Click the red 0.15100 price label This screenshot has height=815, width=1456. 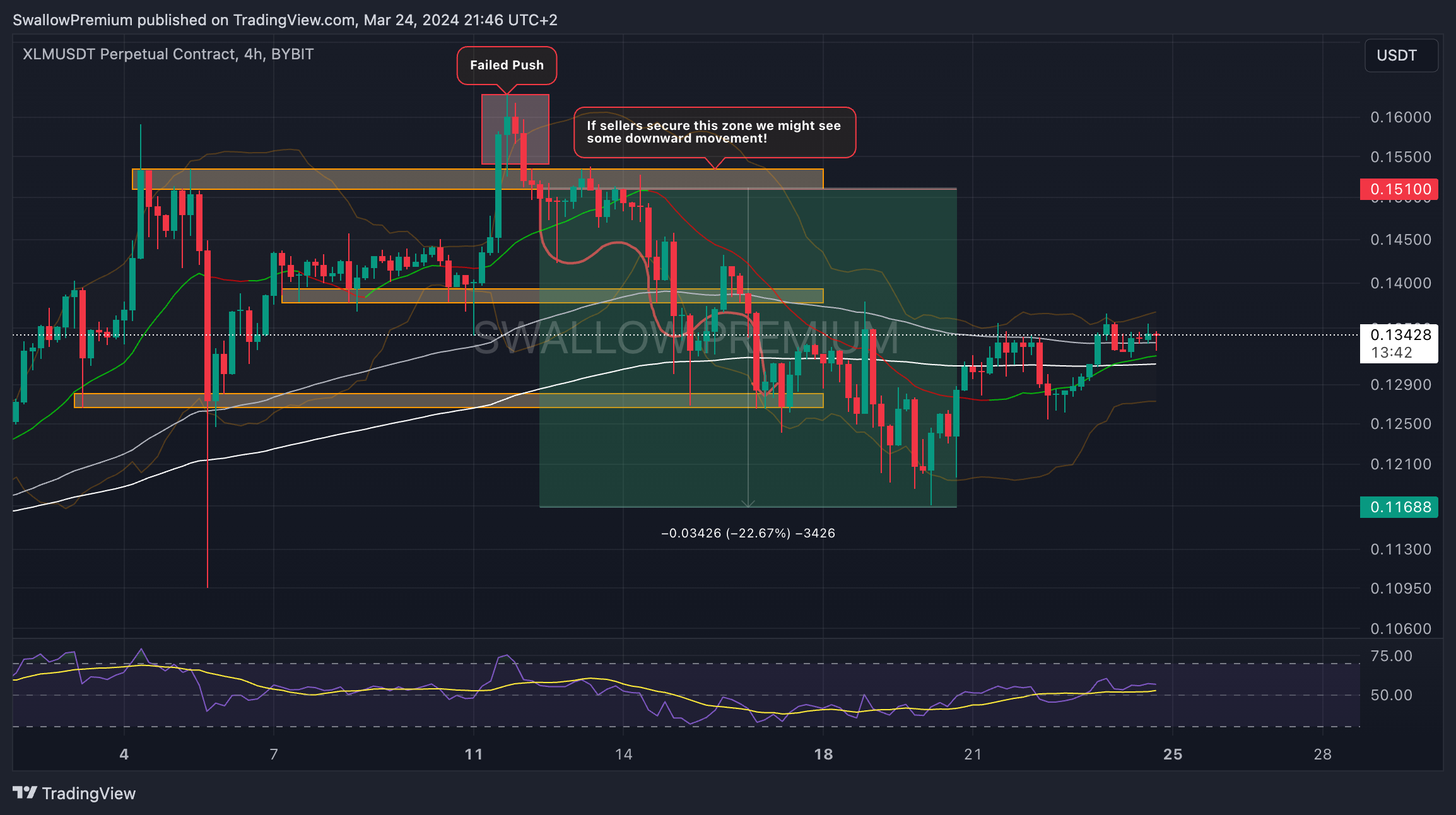click(x=1399, y=189)
